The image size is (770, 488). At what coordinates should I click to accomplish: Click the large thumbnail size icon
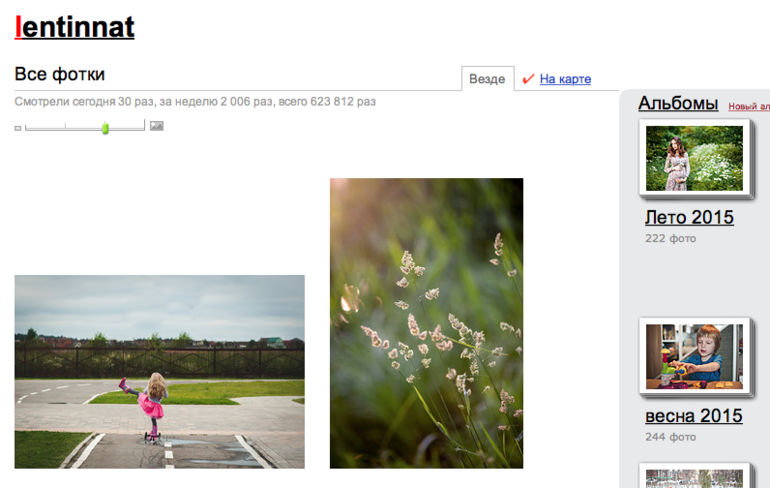[157, 126]
